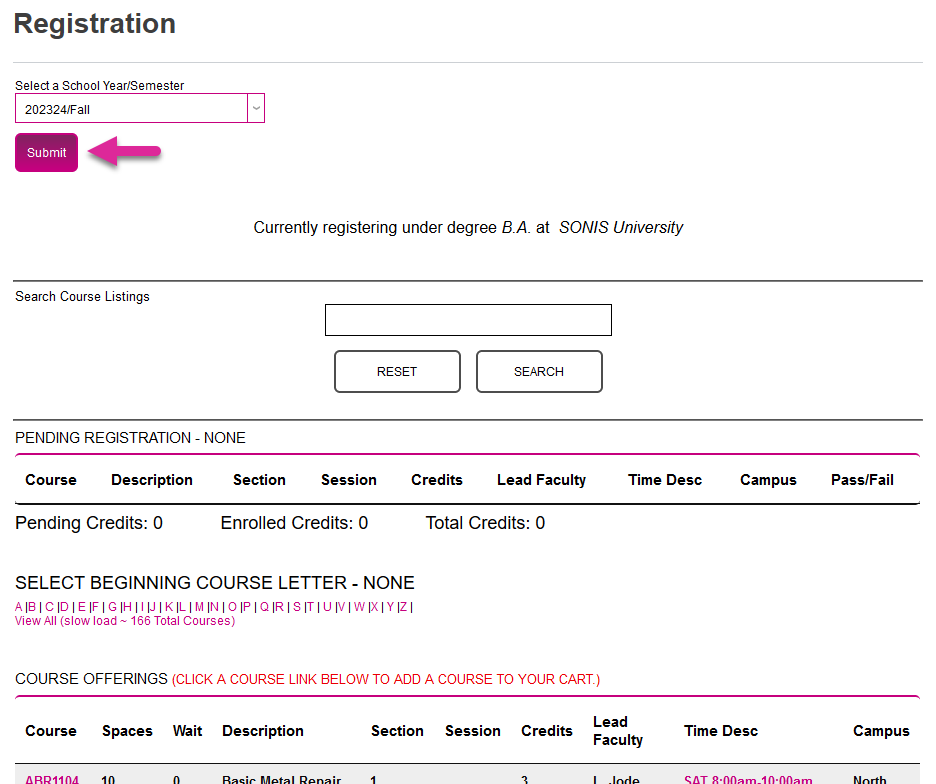This screenshot has width=936, height=784.
Task: Click the Submit button
Action: point(45,152)
